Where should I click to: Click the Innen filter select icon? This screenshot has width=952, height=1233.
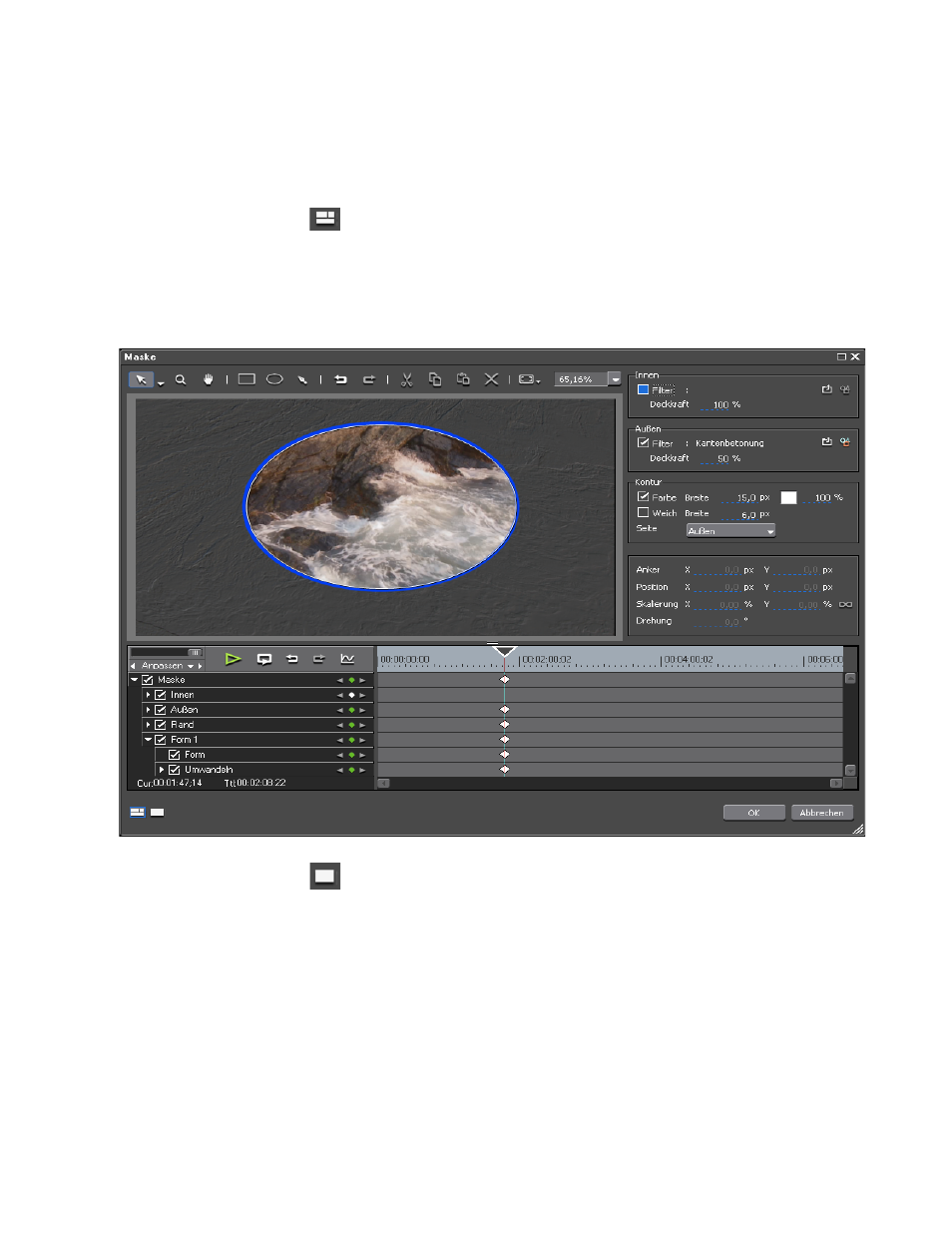[x=826, y=389]
